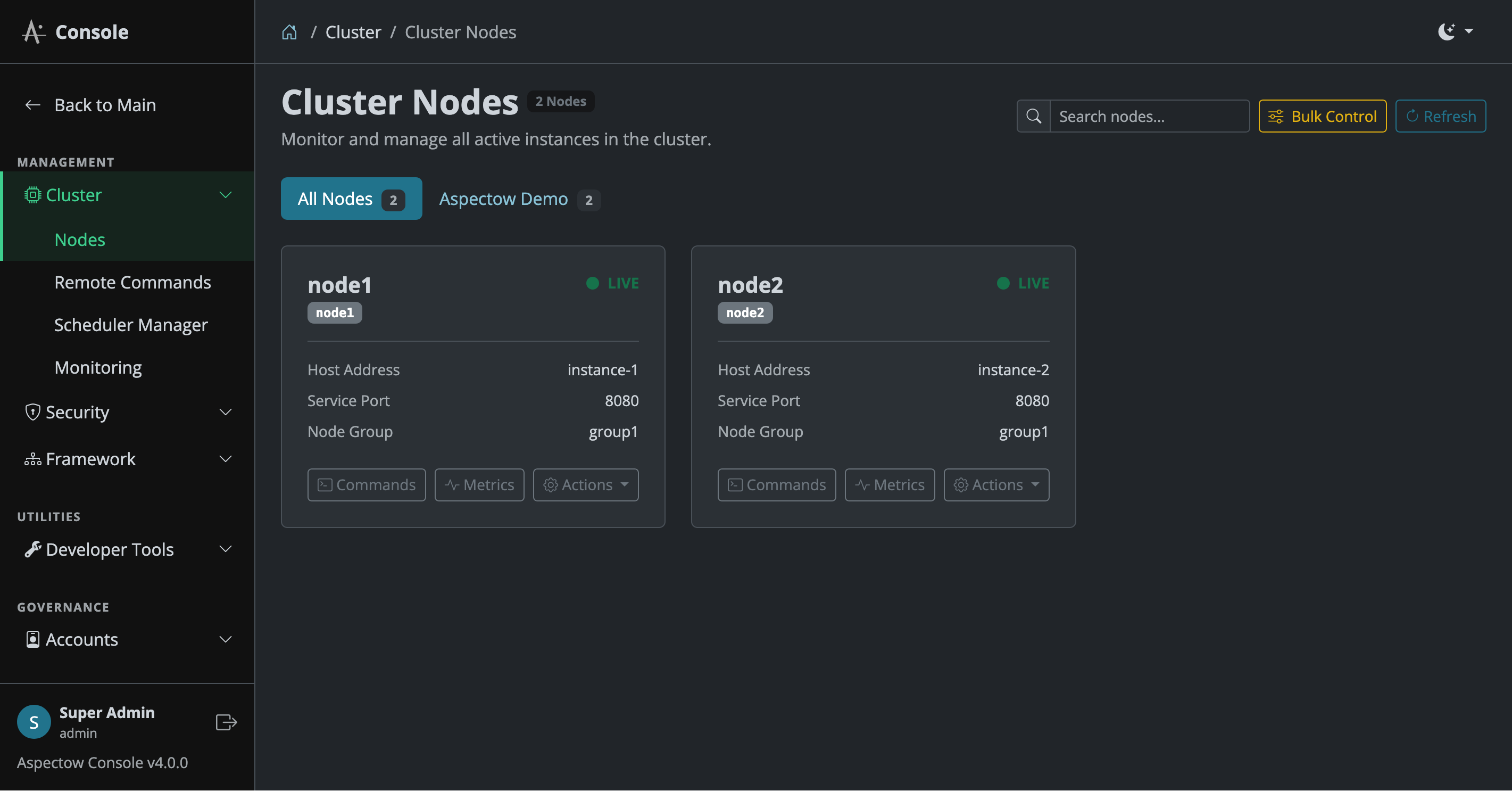Click the Accounts badge icon
The width and height of the screenshot is (1512, 791).
(x=33, y=639)
